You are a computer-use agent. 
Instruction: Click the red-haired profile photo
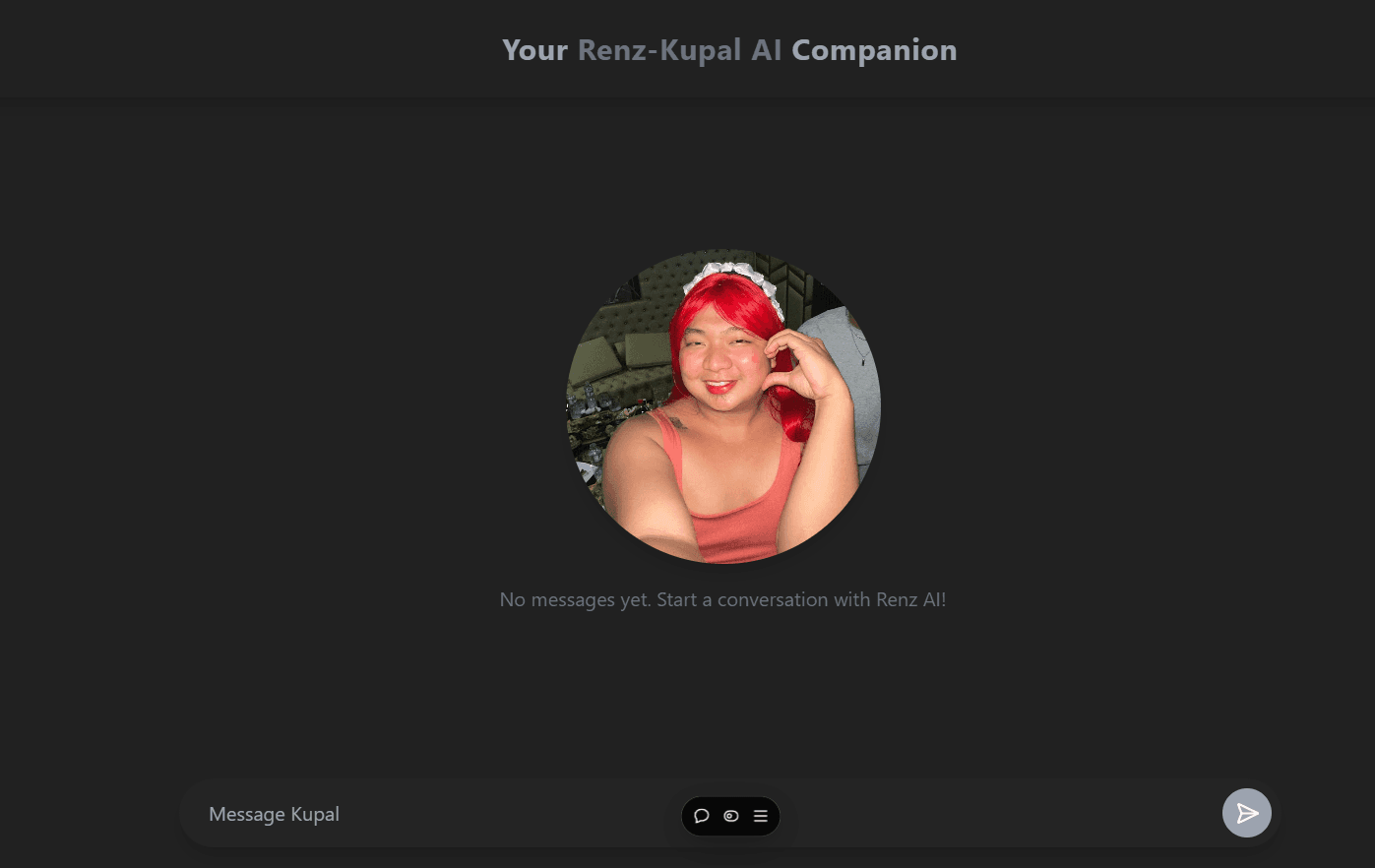tap(723, 406)
